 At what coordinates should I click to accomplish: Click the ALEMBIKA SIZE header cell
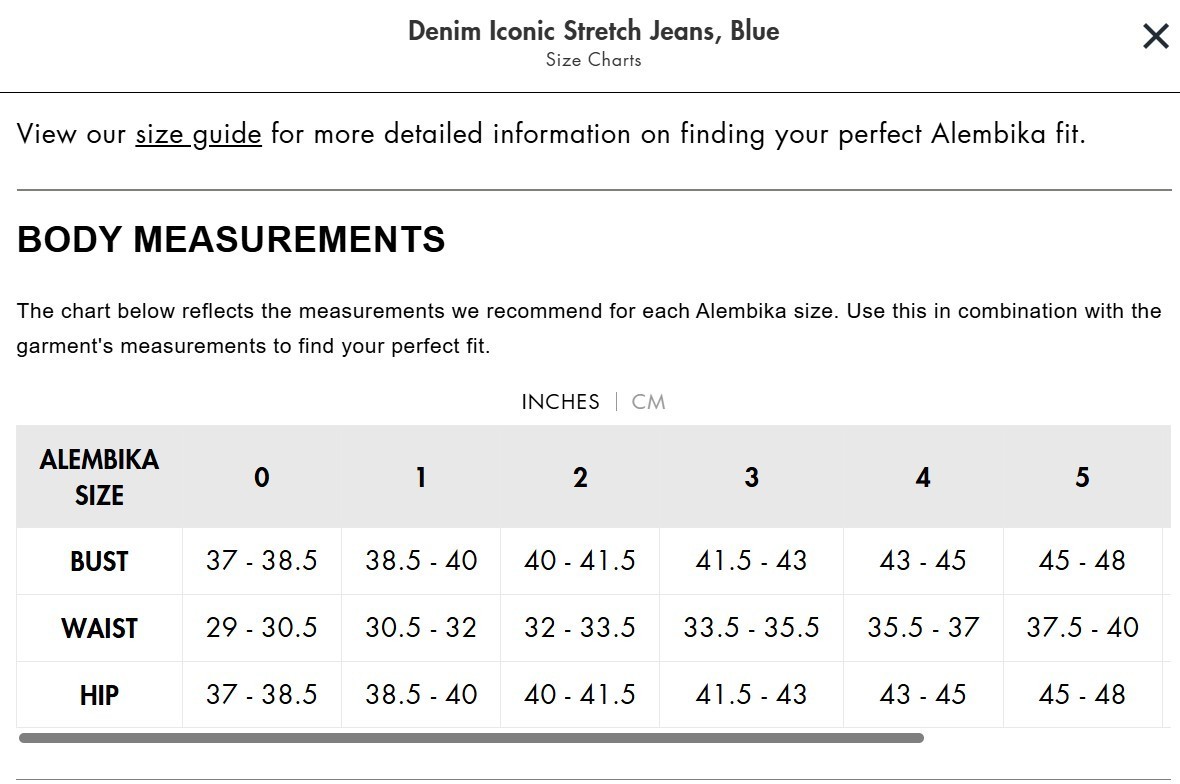(99, 478)
